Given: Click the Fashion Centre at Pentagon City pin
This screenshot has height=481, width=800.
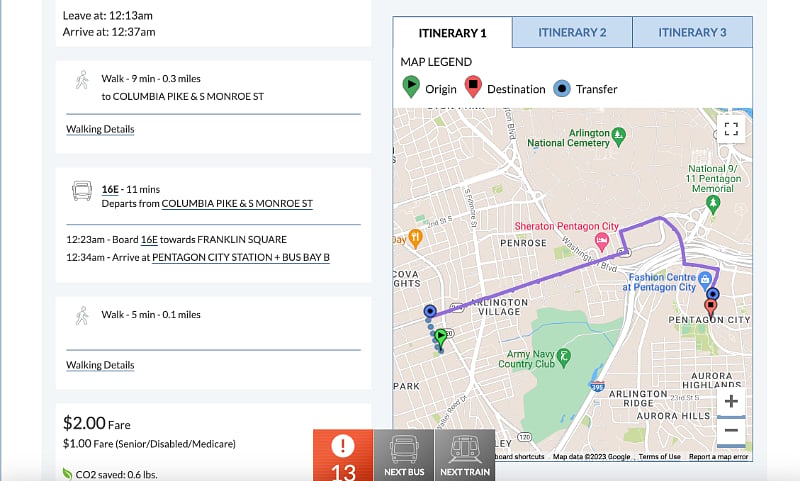Looking at the screenshot, I should [x=705, y=279].
